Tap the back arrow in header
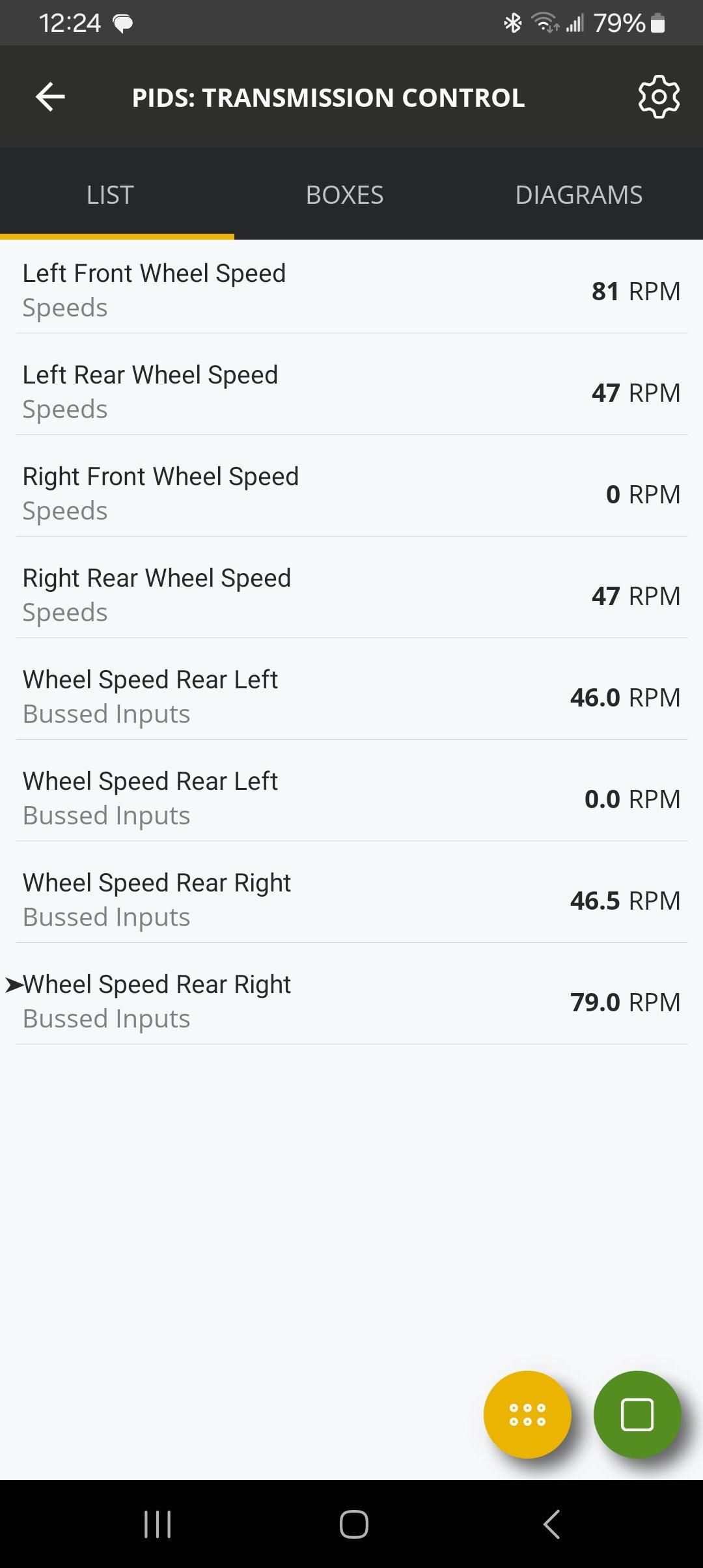Screen dimensions: 703x1568 tap(50, 97)
